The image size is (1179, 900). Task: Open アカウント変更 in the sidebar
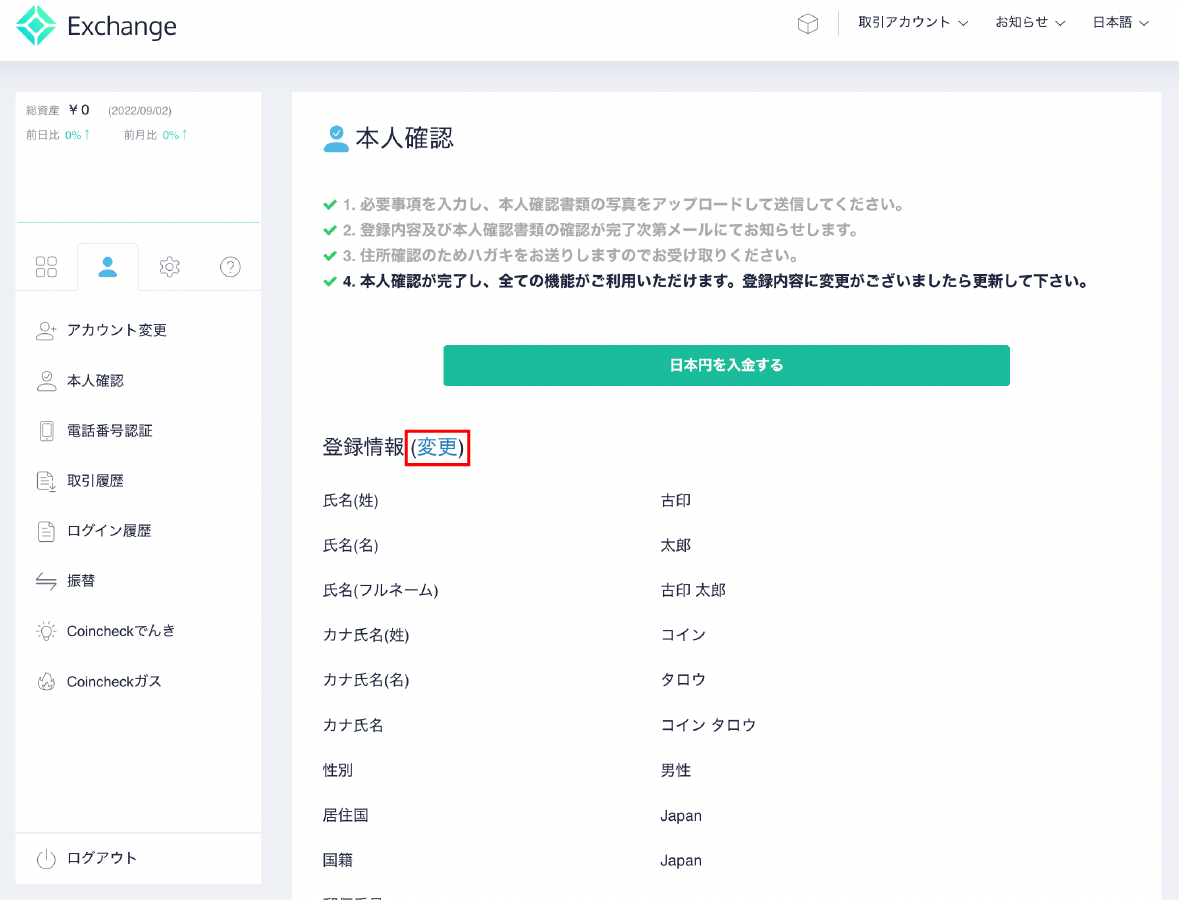click(x=116, y=330)
